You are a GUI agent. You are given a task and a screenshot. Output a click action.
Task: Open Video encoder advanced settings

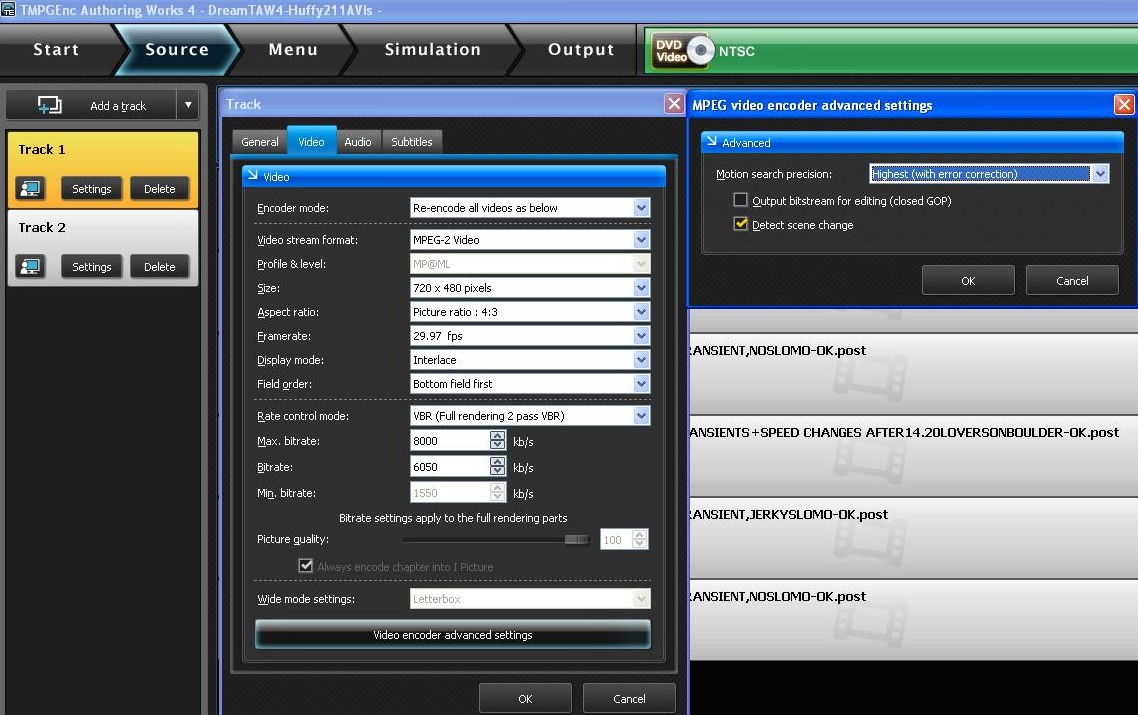tap(453, 634)
